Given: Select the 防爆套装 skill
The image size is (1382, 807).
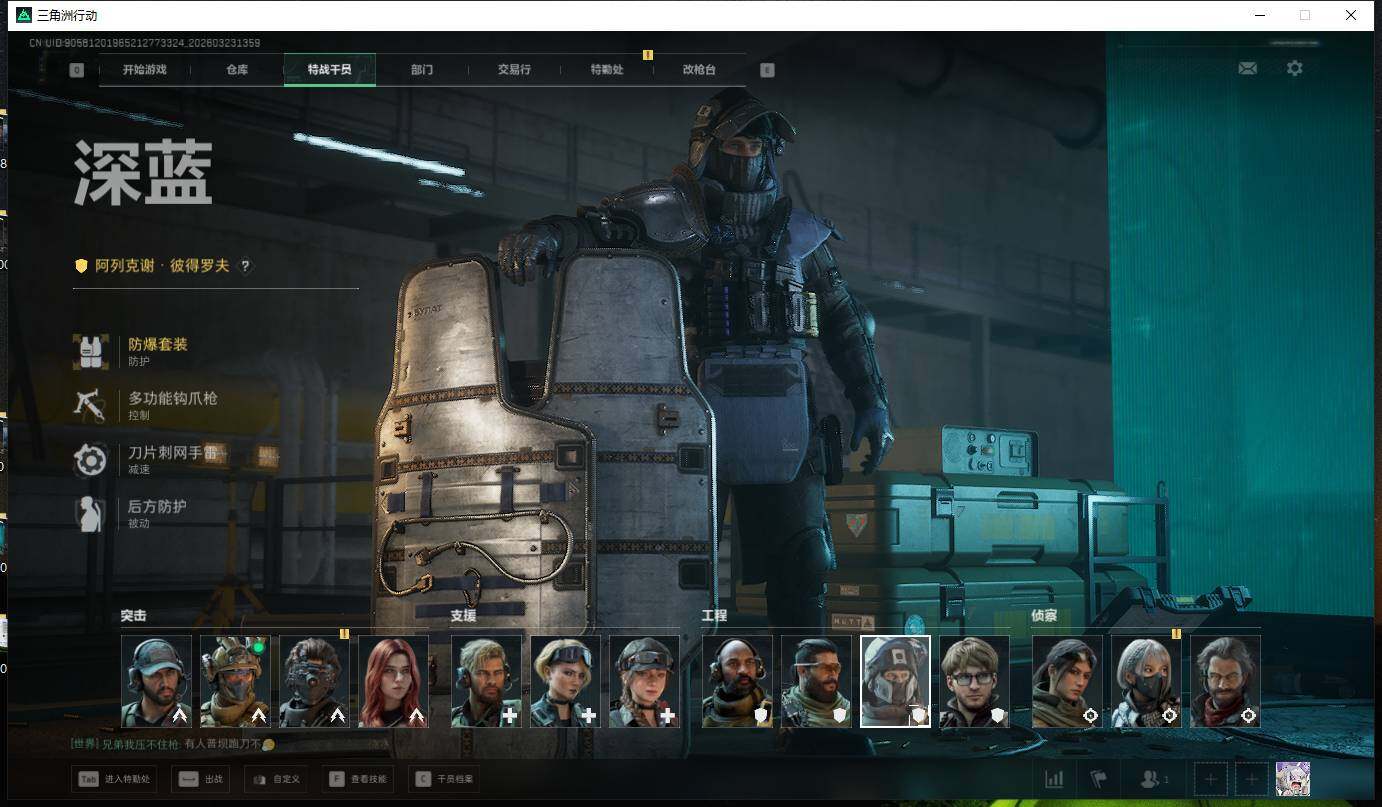Looking at the screenshot, I should pyautogui.click(x=145, y=351).
